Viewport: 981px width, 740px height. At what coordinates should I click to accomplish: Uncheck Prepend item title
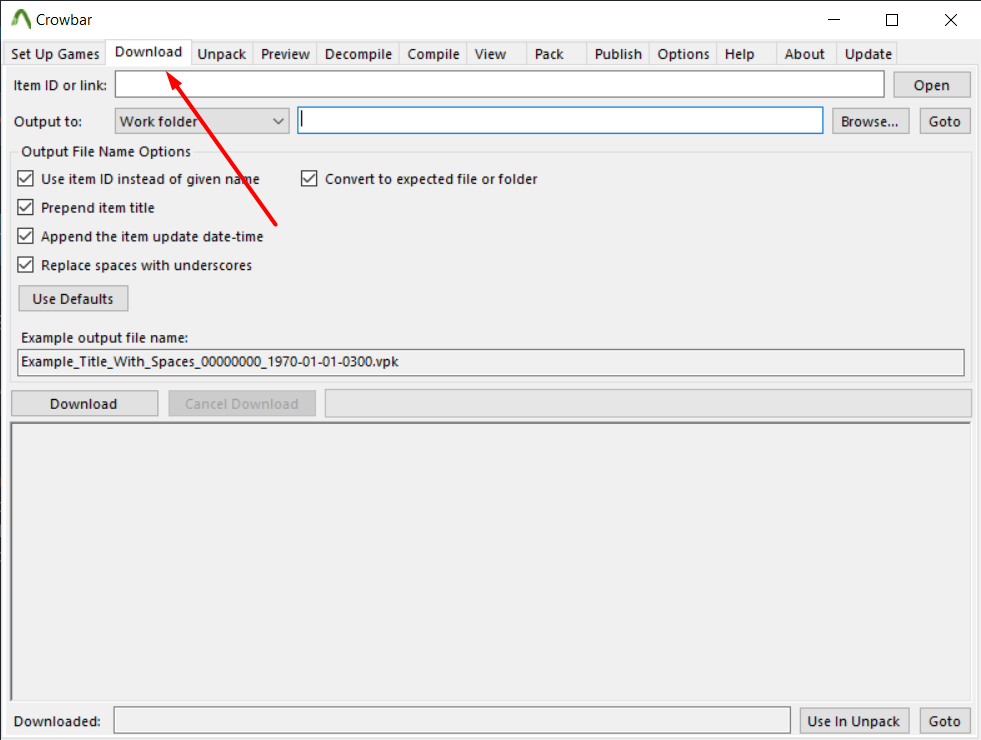click(x=86, y=208)
